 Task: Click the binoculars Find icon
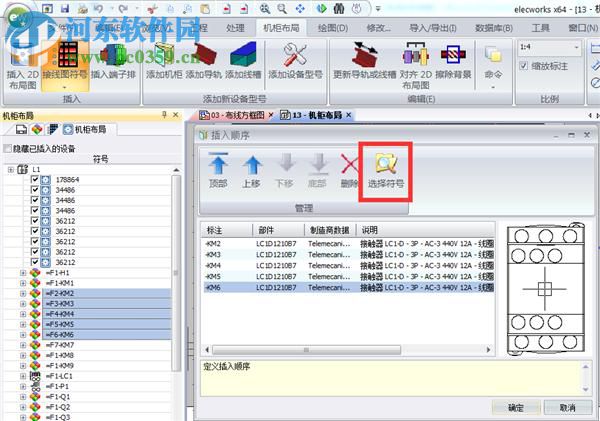339,8
